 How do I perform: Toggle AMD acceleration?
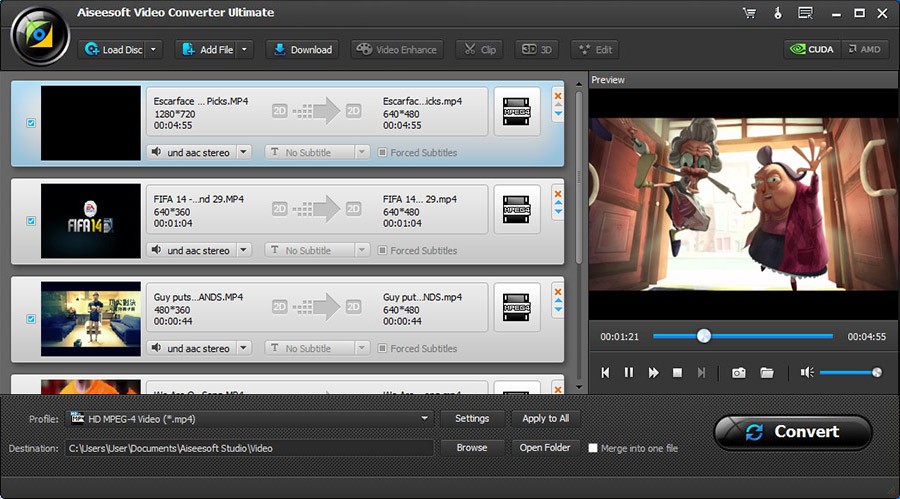coord(865,49)
